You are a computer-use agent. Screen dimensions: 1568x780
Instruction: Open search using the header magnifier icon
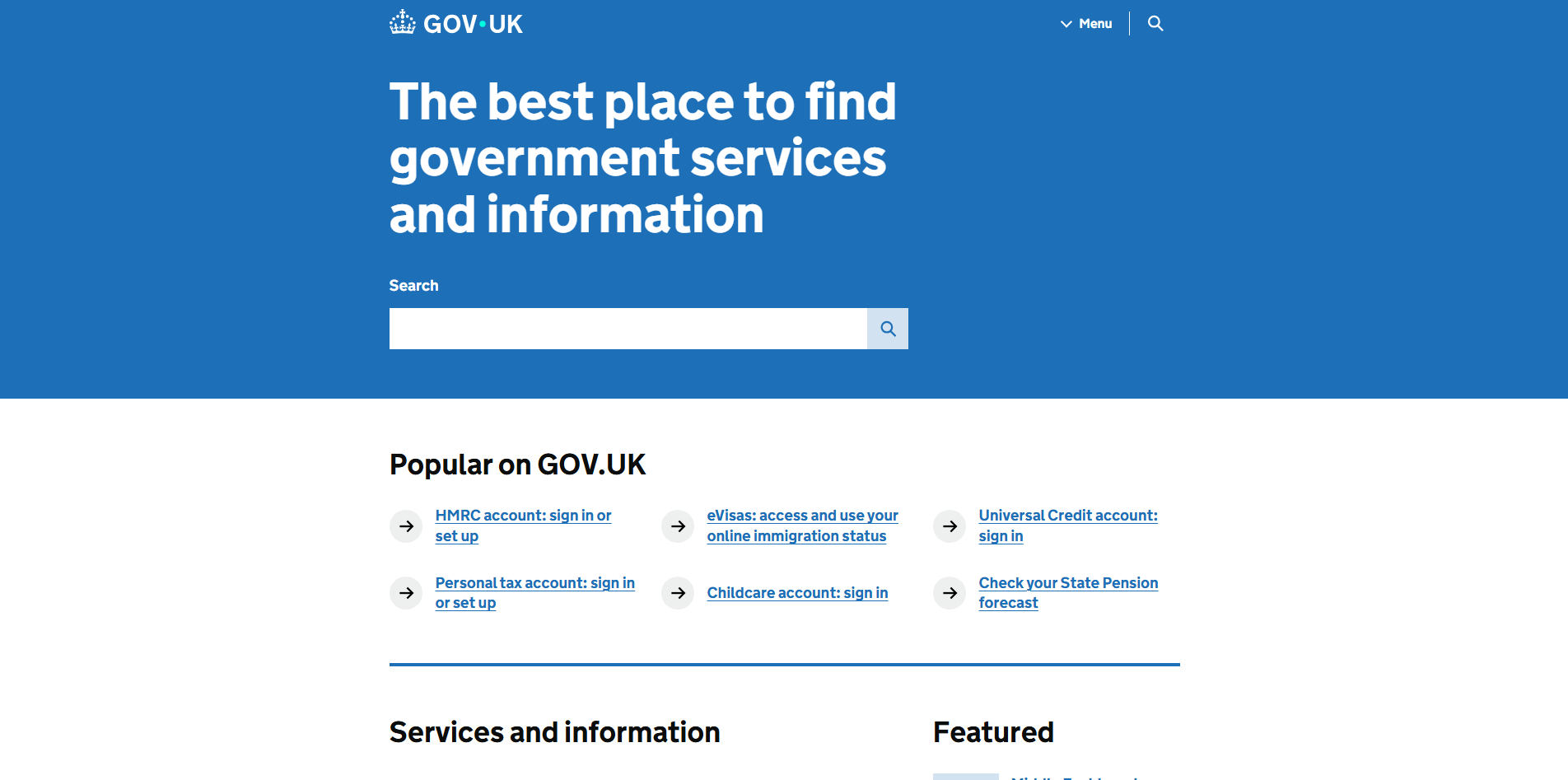(x=1155, y=23)
